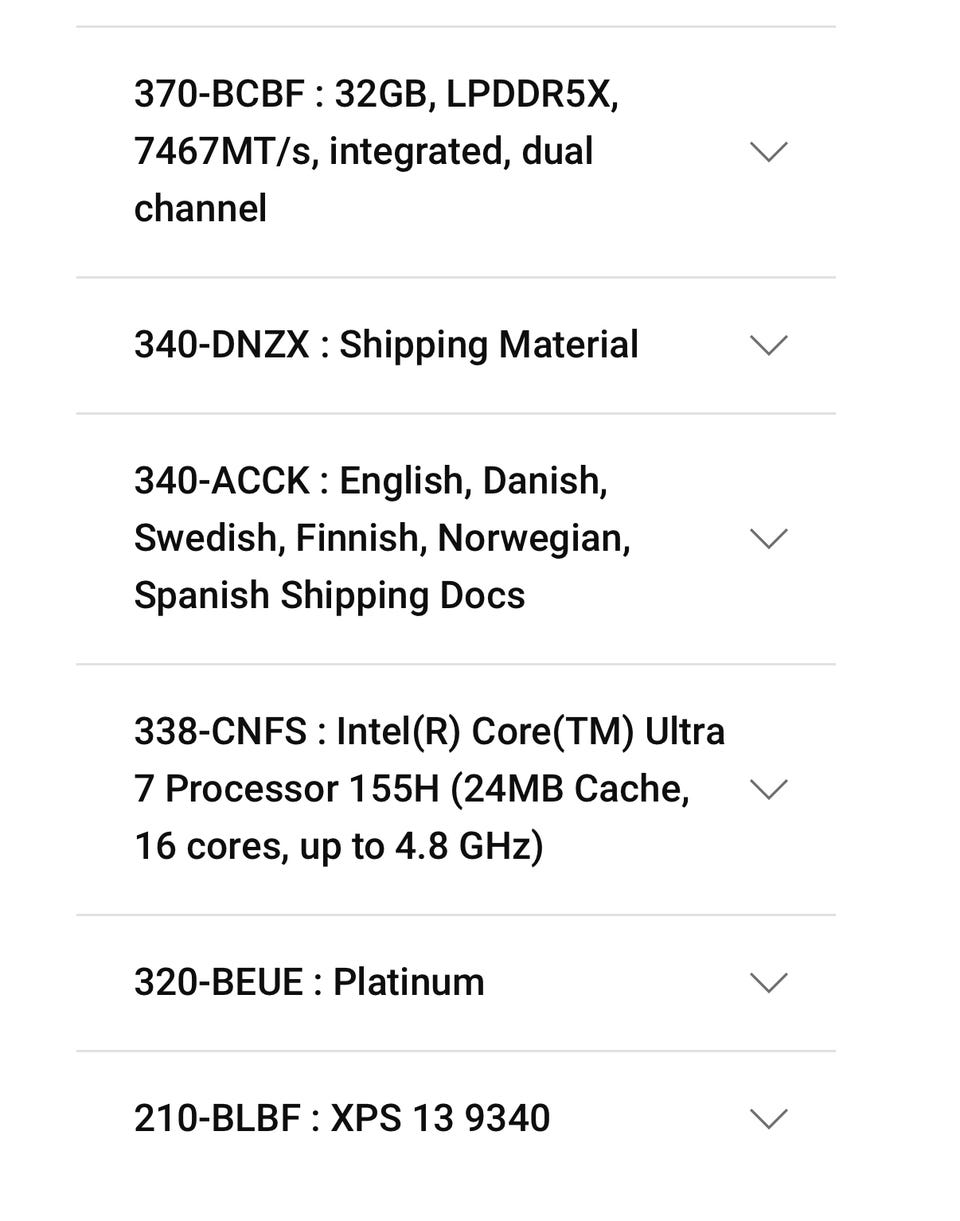Click part number 370-BCBF
This screenshot has height=1221, width=960.
[219, 94]
